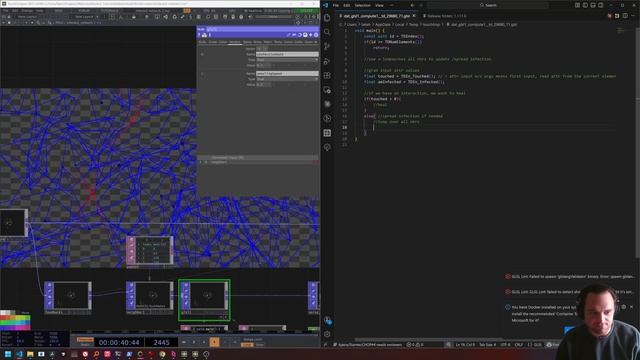The image size is (640, 360).
Task: Click the VS Code icon in the taskbar
Action: (19, 354)
